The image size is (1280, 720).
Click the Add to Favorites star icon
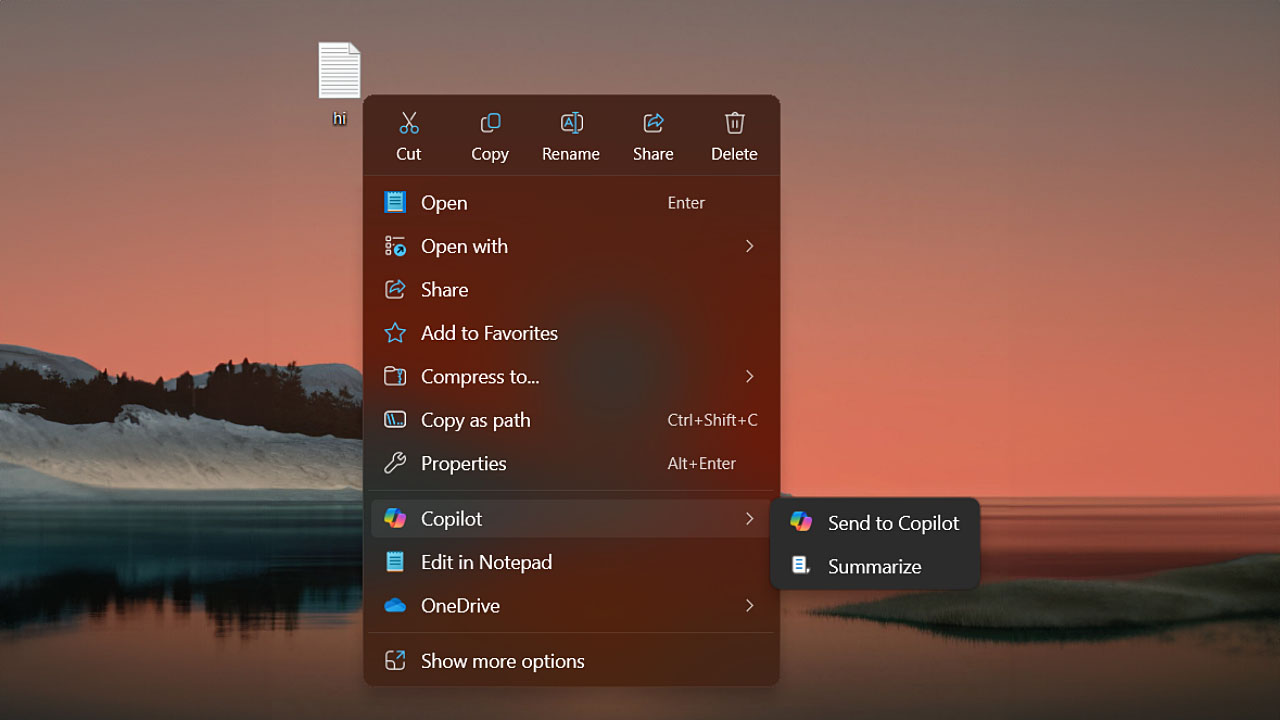coord(395,333)
